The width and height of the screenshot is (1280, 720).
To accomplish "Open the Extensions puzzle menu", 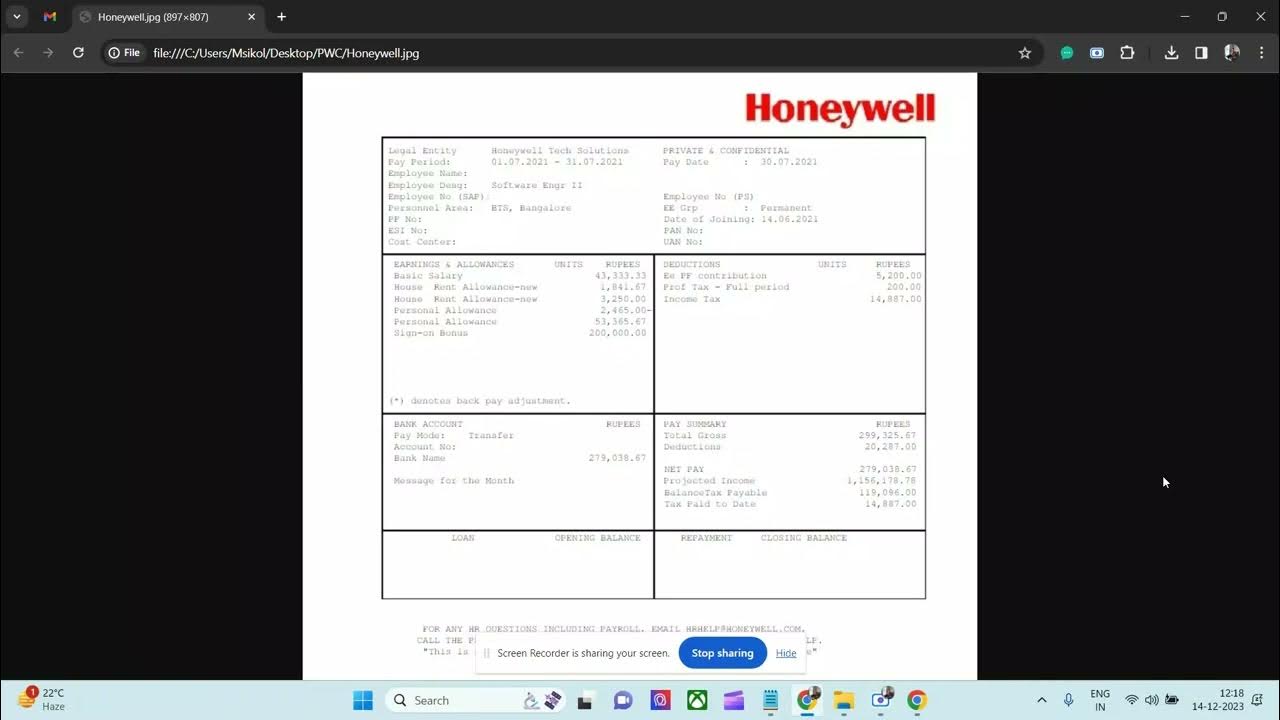I will [x=1127, y=53].
